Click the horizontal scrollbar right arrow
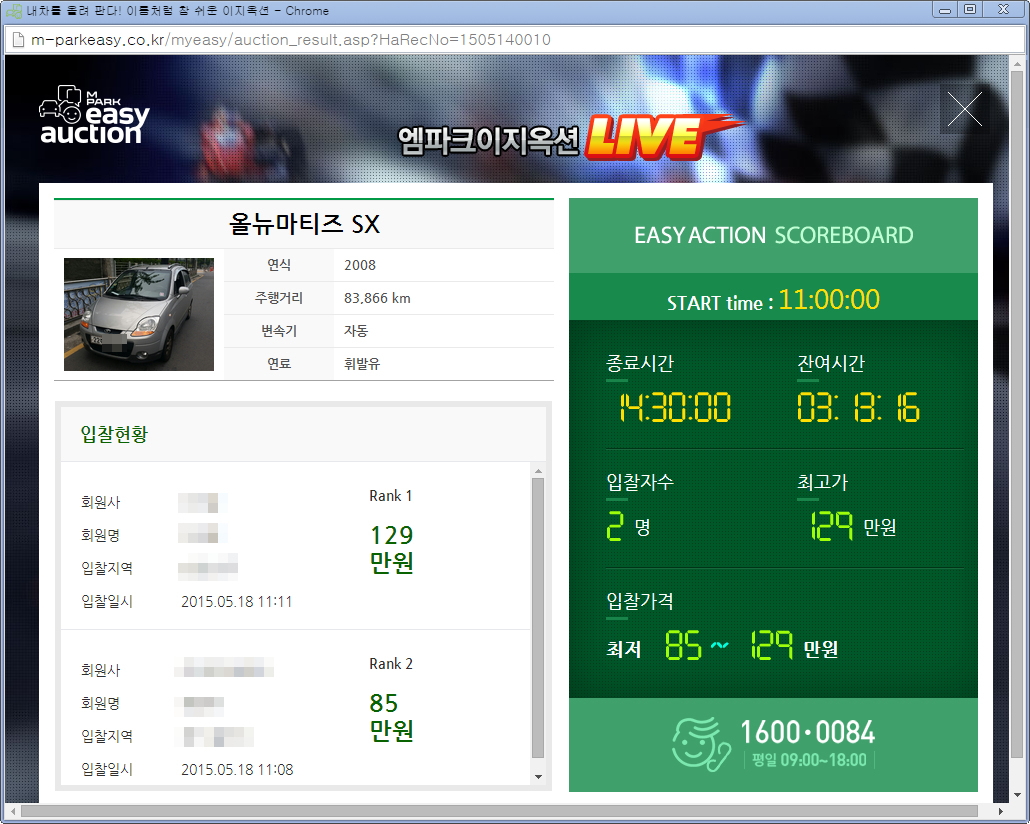This screenshot has width=1030, height=824. (1000, 812)
